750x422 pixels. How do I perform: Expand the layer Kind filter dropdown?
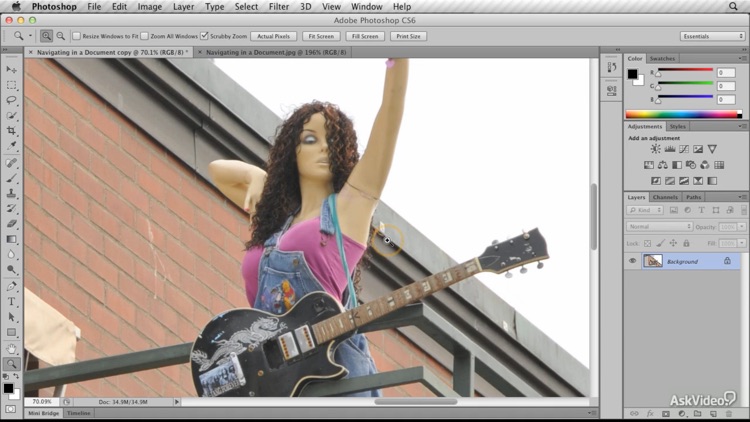(x=646, y=211)
